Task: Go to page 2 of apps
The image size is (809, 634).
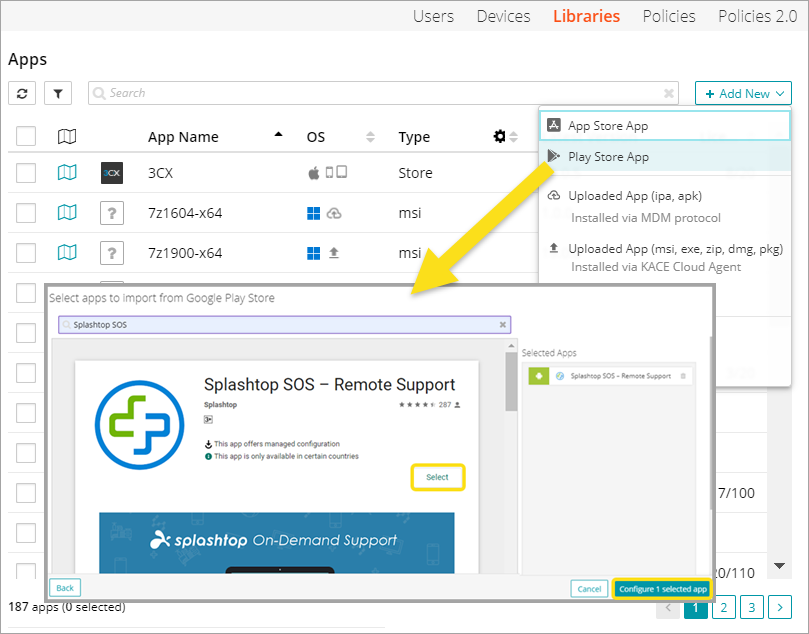Action: click(x=724, y=606)
